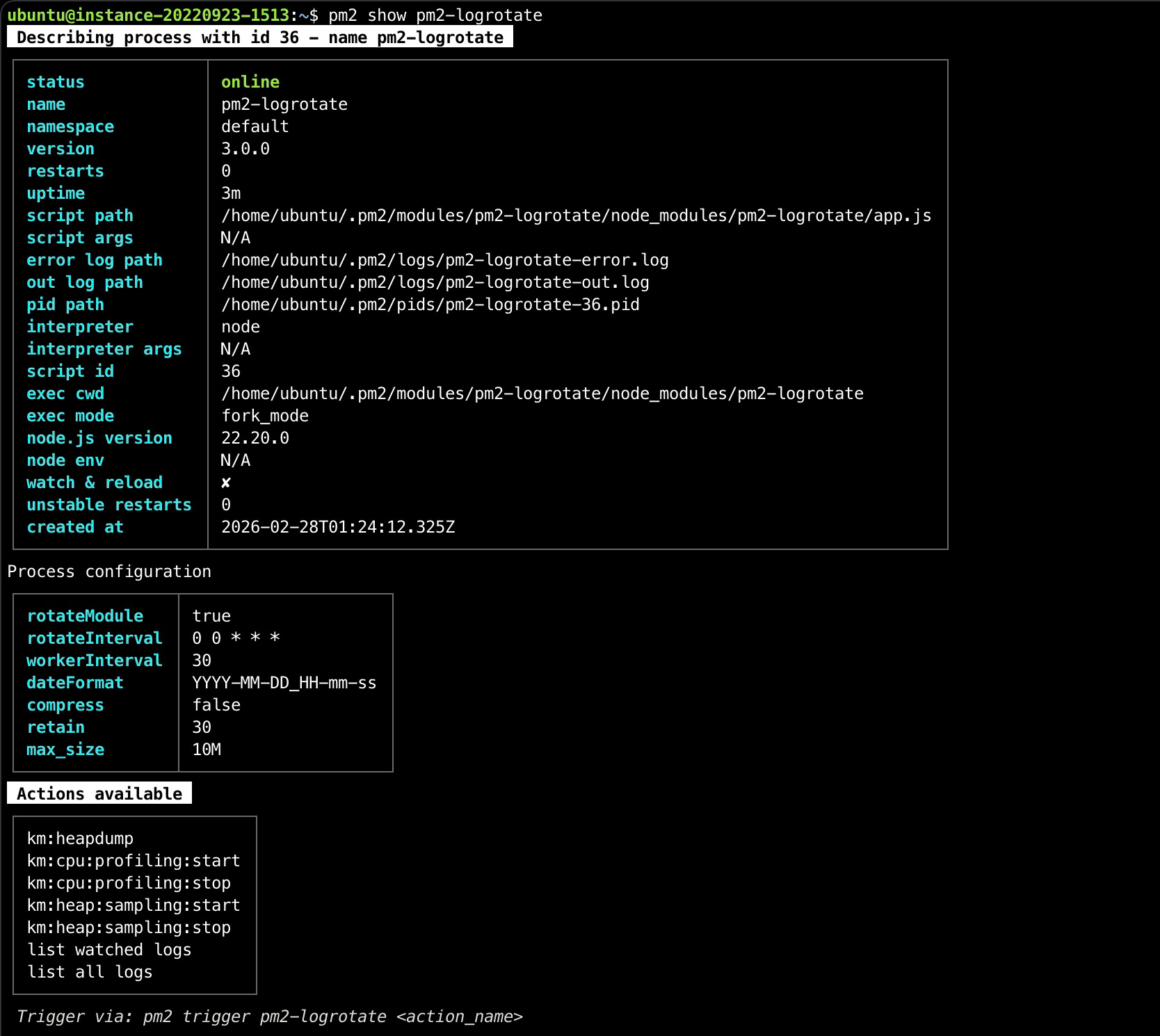
Task: Select the list watched logs action
Action: pyautogui.click(x=109, y=950)
